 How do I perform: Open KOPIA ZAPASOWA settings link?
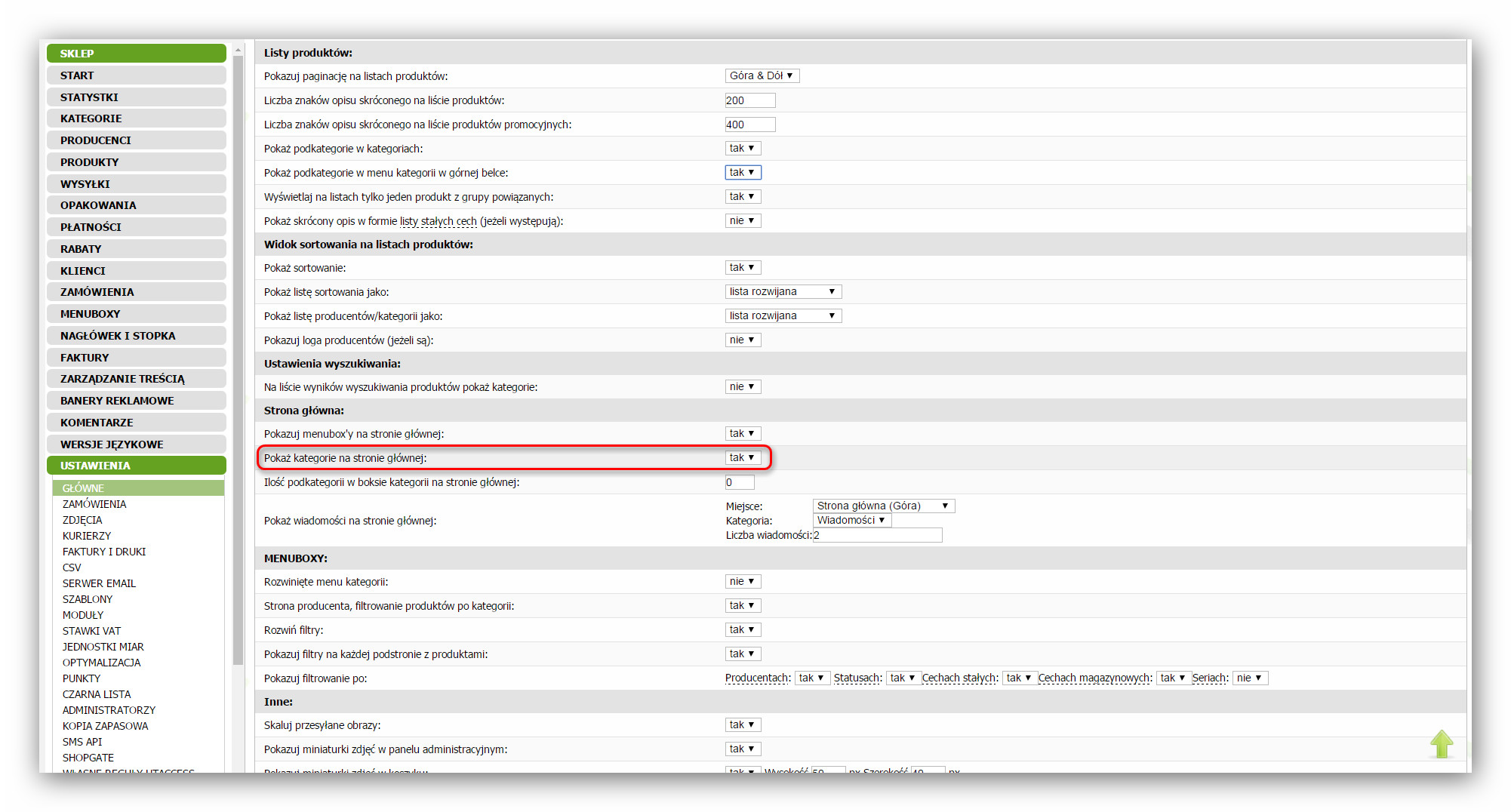click(x=105, y=726)
